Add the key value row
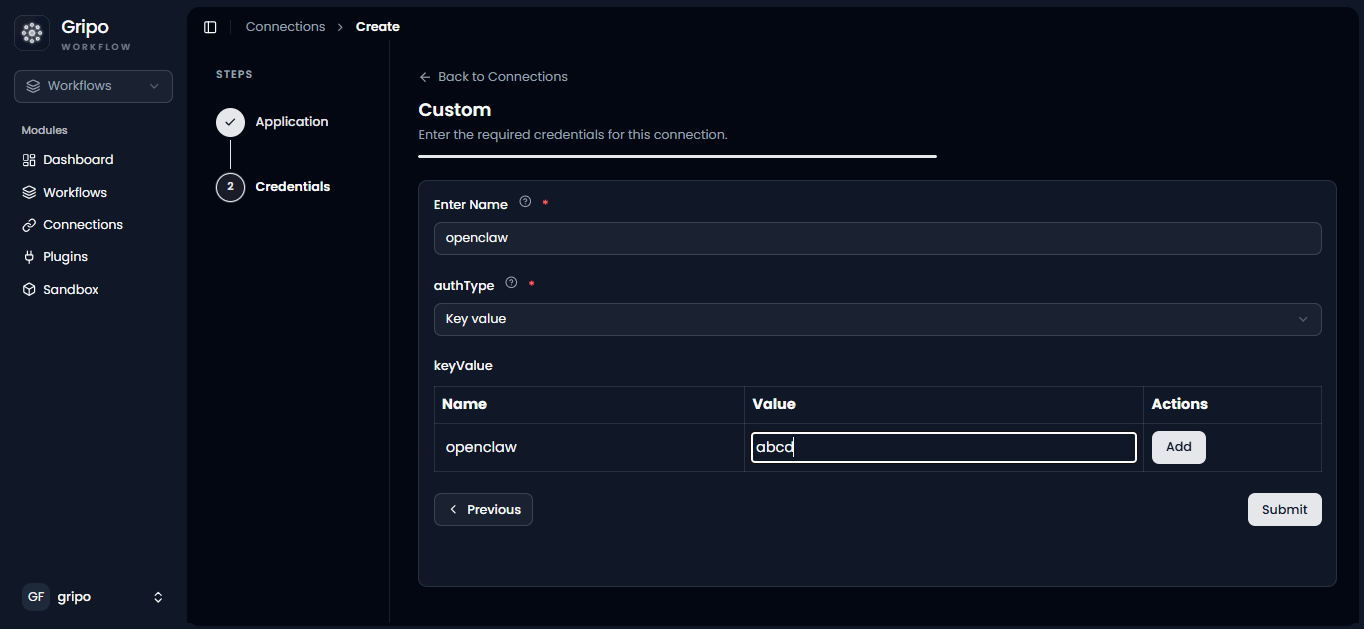The height and width of the screenshot is (629, 1364). (x=1178, y=447)
